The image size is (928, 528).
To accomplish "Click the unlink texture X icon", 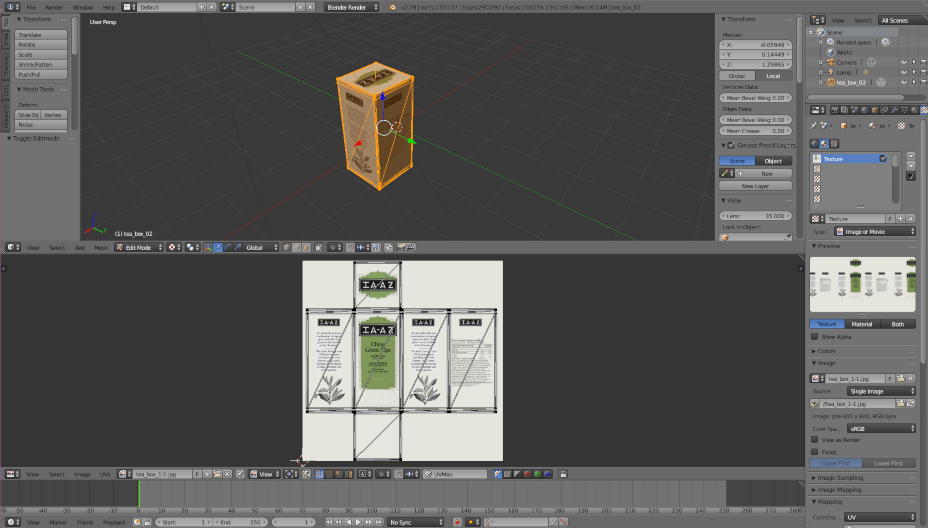I will point(911,219).
